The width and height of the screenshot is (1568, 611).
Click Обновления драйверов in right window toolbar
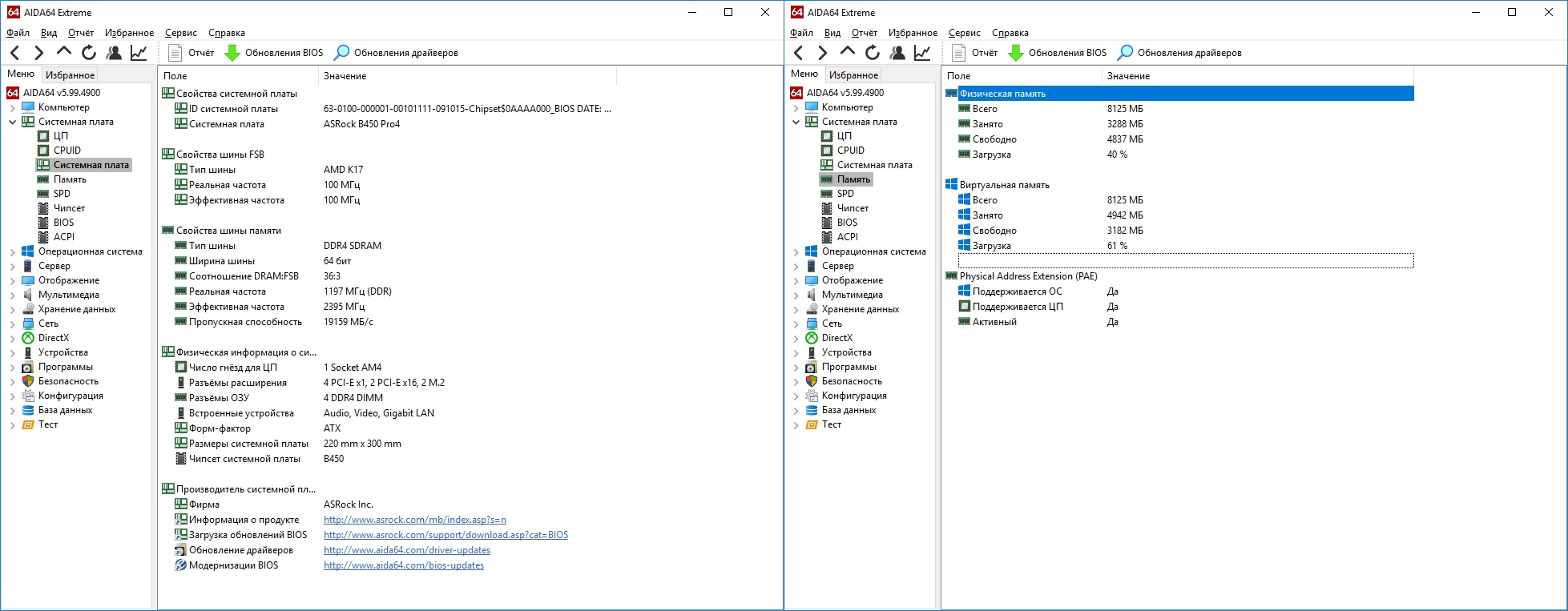pyautogui.click(x=1179, y=53)
